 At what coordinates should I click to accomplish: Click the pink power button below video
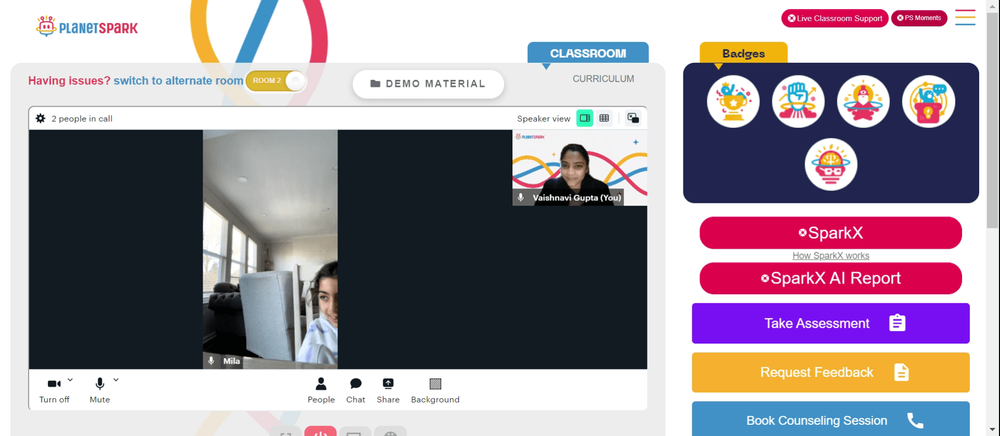tap(320, 432)
